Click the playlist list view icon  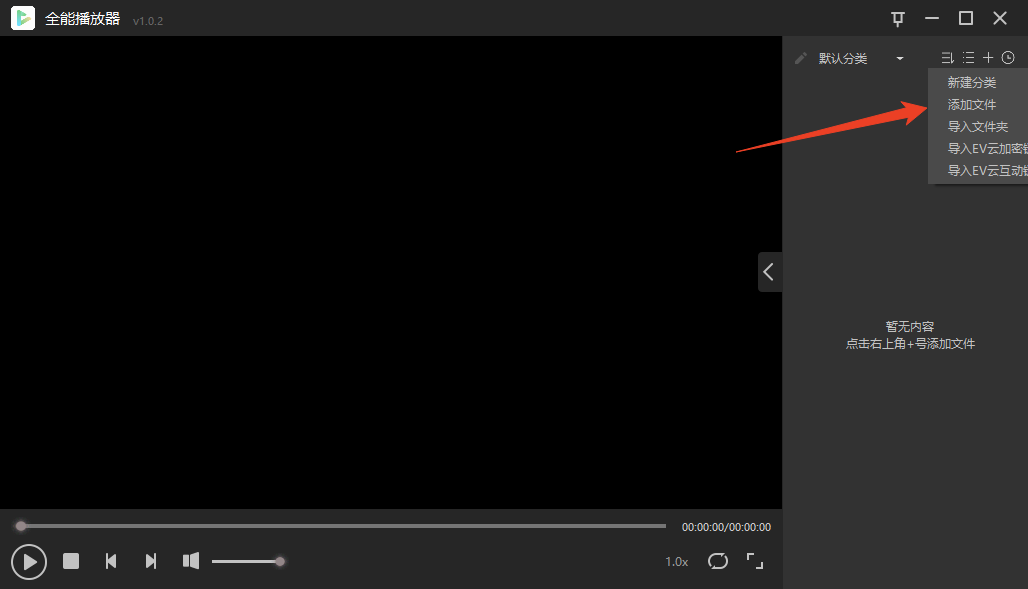968,58
